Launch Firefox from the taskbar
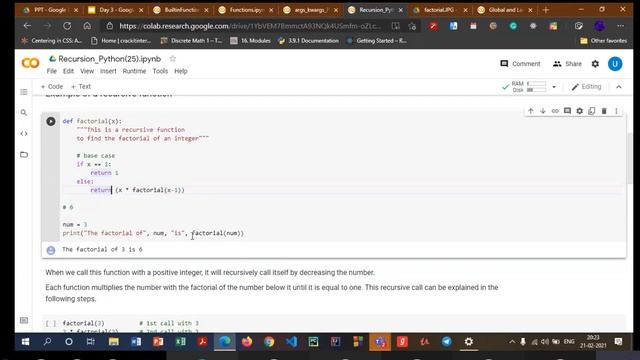Screen dimensions: 640x360 pyautogui.click(x=247, y=342)
